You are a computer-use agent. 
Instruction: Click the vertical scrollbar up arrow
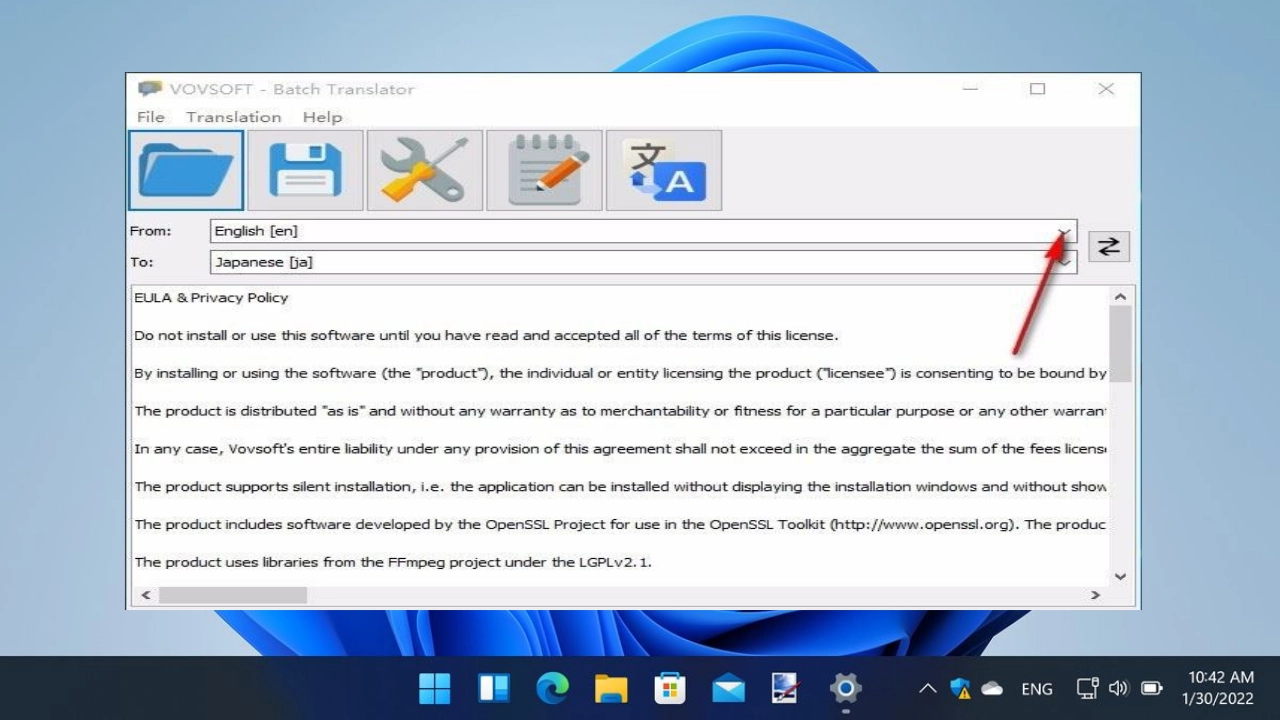tap(1120, 297)
